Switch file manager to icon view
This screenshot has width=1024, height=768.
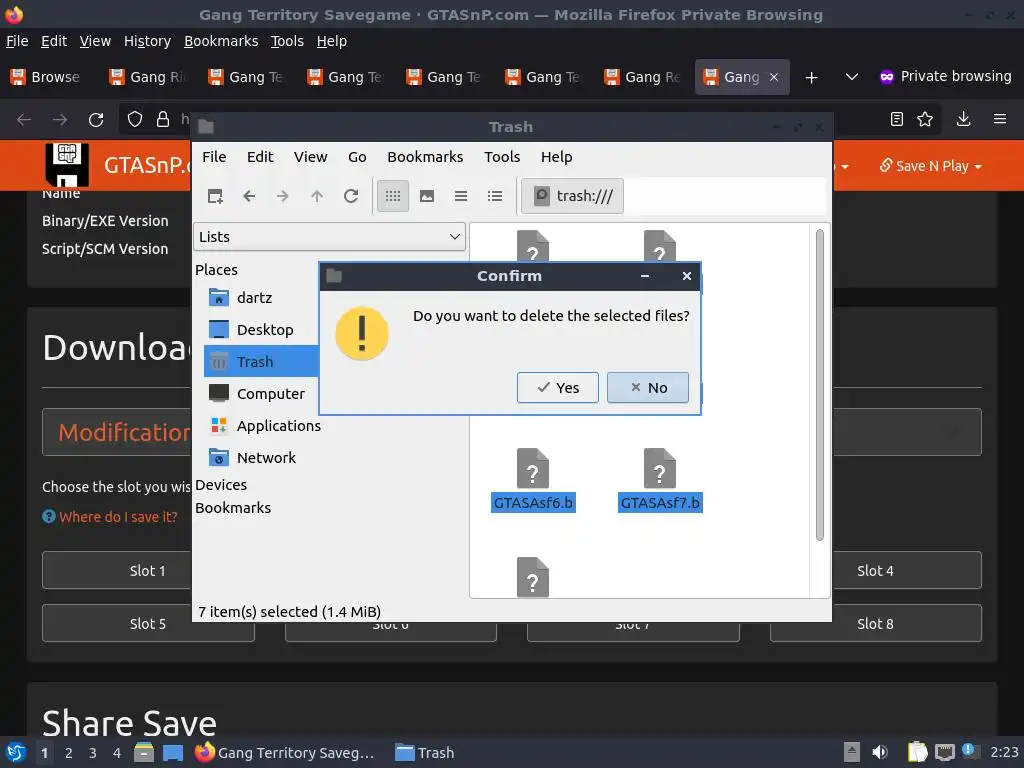[x=392, y=196]
